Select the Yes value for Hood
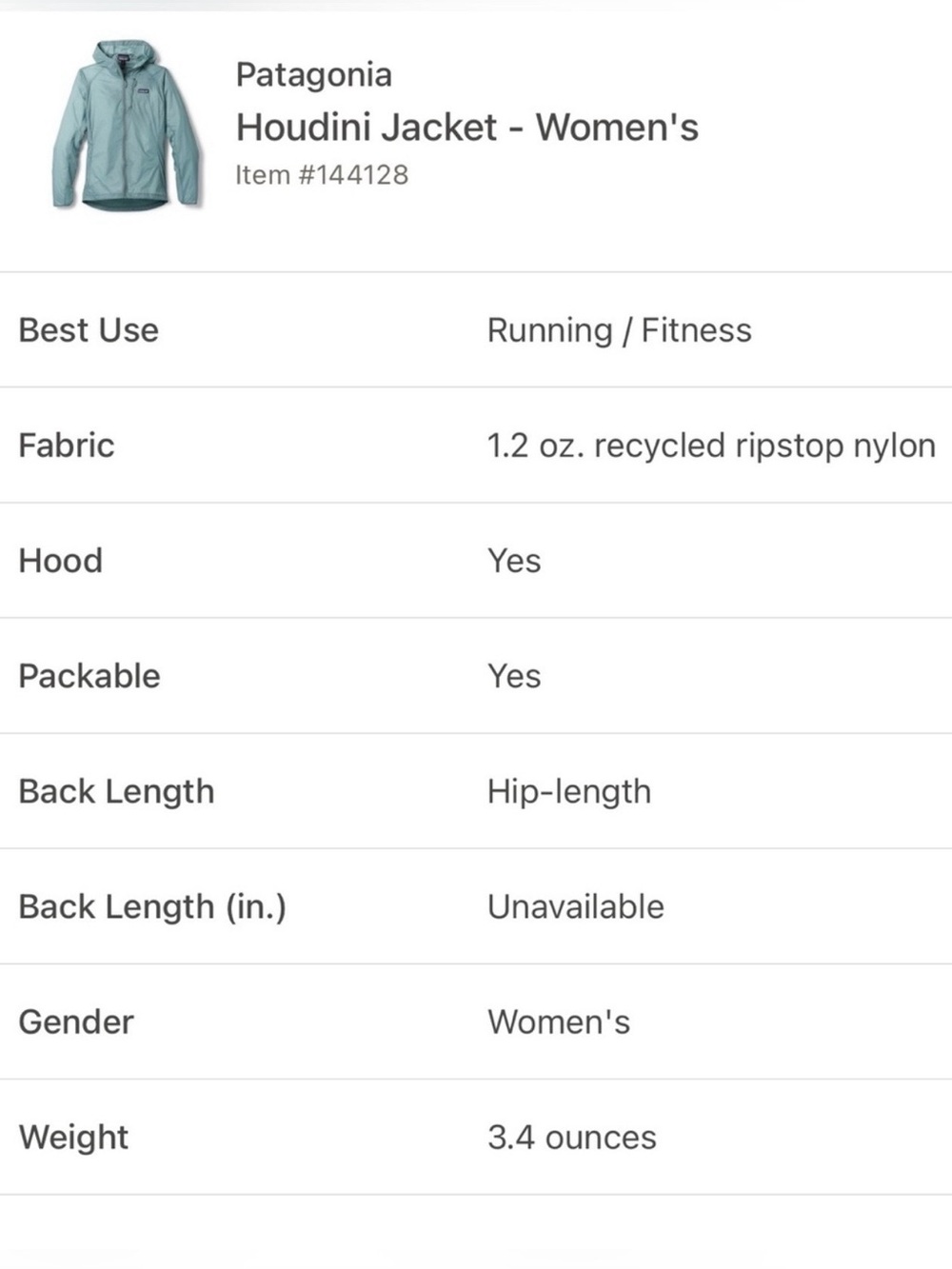Screen dimensions: 952x1269 (x=514, y=561)
